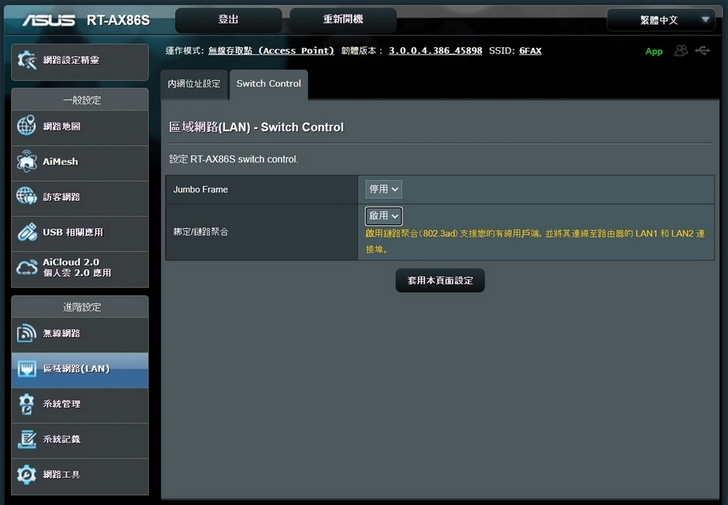Open the Network Map globe icon
728x505 pixels.
pos(27,127)
